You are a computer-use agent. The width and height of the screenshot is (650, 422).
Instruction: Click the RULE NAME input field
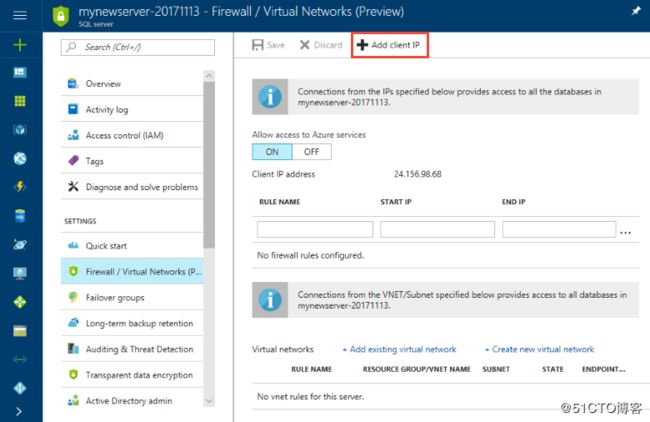point(315,229)
